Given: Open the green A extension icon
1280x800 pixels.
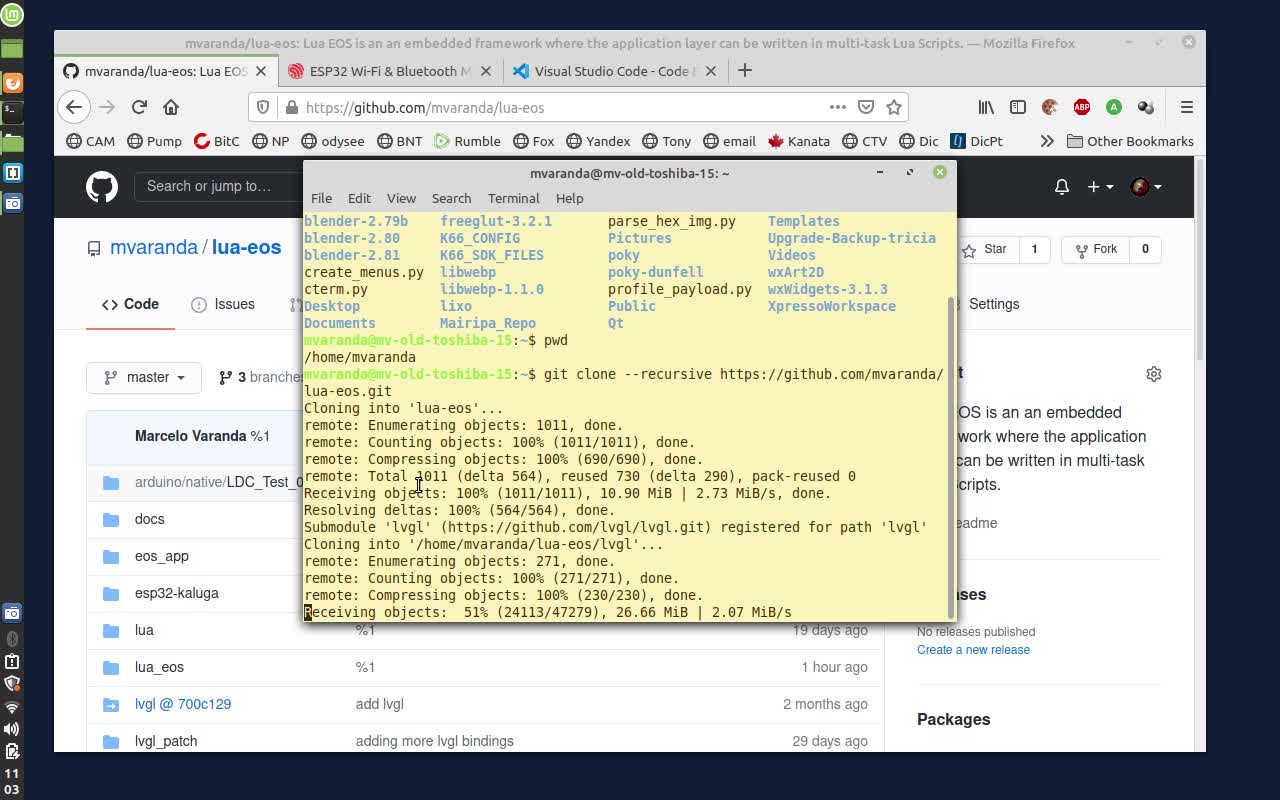Looking at the screenshot, I should point(1114,107).
